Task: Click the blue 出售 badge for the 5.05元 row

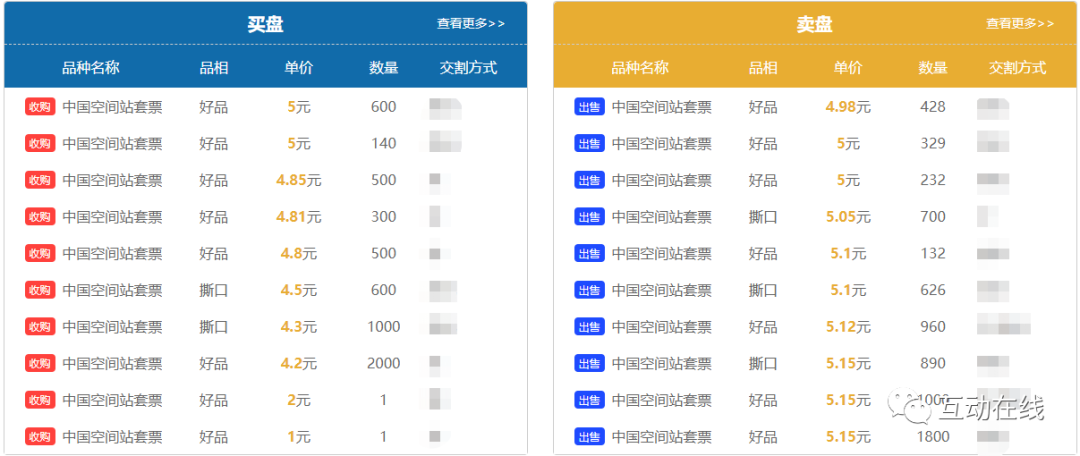Action: click(x=589, y=217)
